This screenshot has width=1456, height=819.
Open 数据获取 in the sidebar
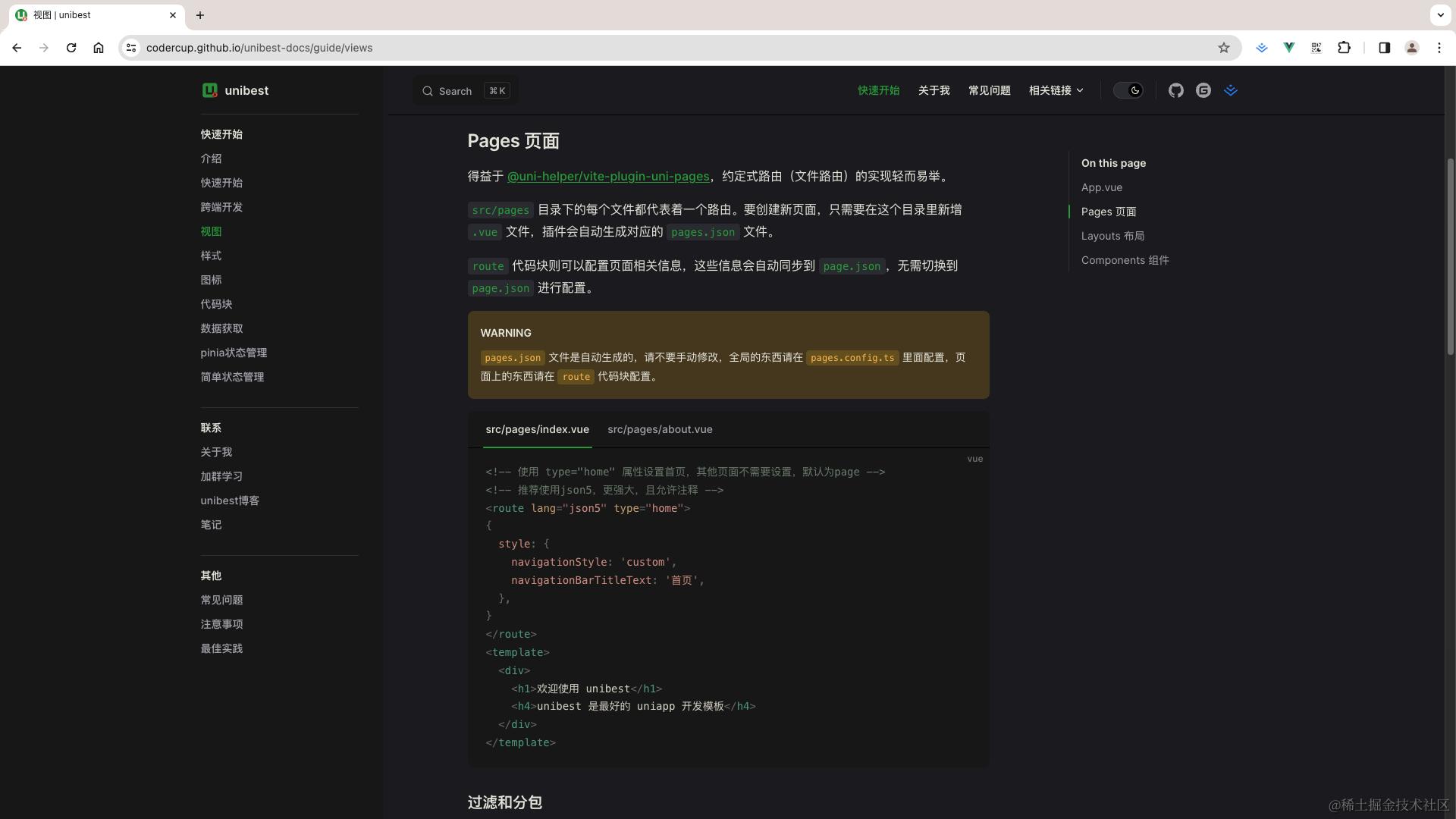222,329
